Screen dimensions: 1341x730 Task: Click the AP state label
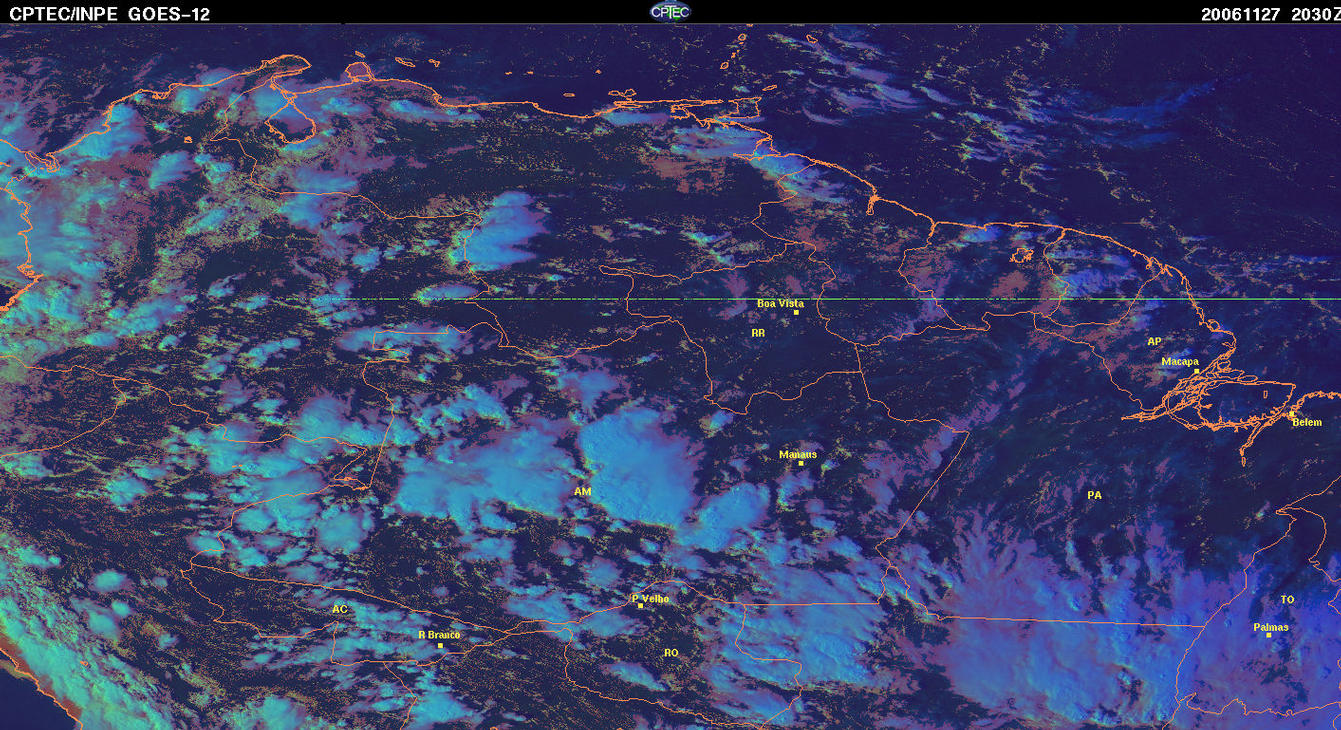coord(1154,341)
